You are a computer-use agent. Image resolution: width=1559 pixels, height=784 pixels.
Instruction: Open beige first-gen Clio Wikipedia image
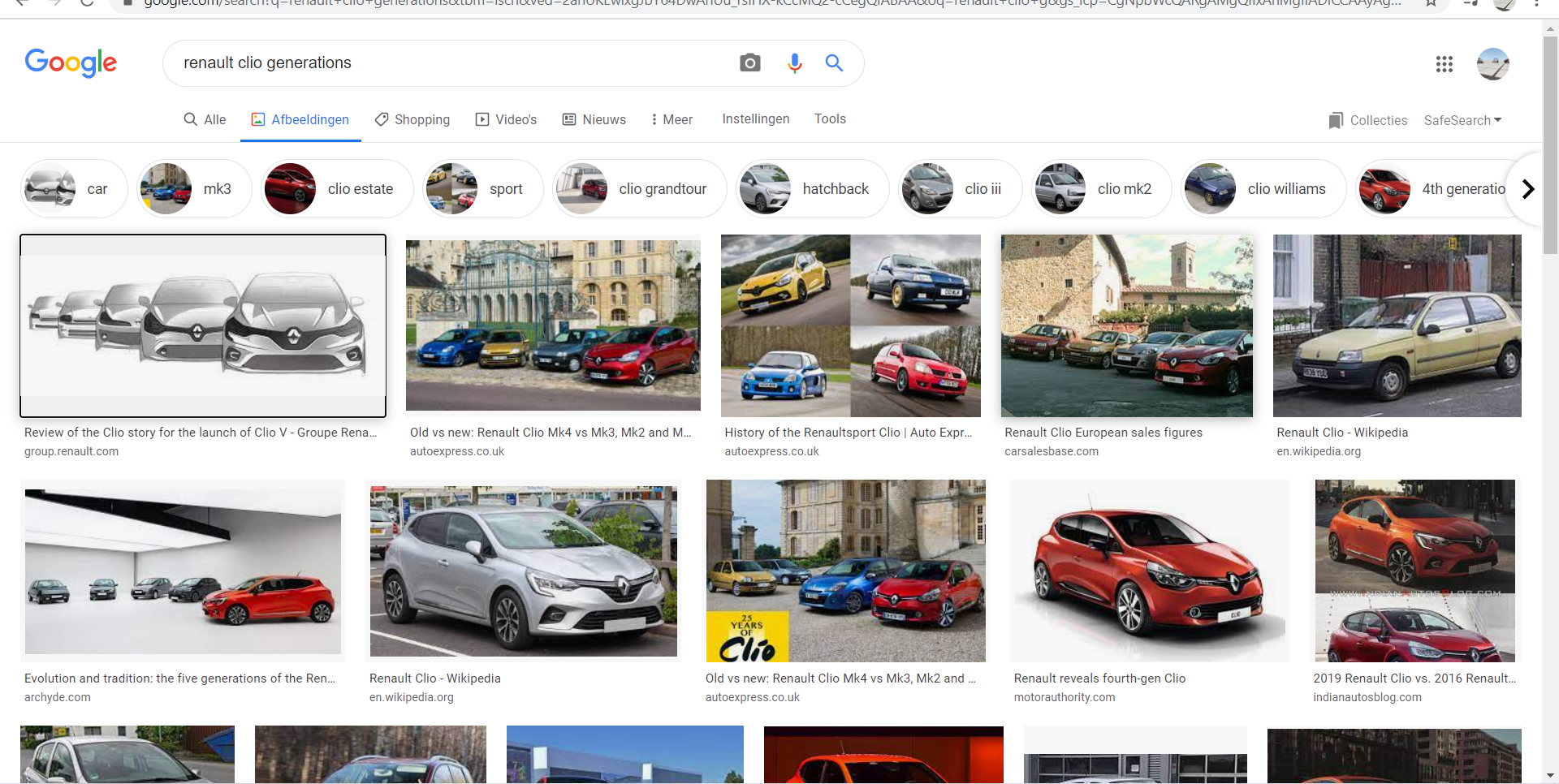click(x=1397, y=325)
